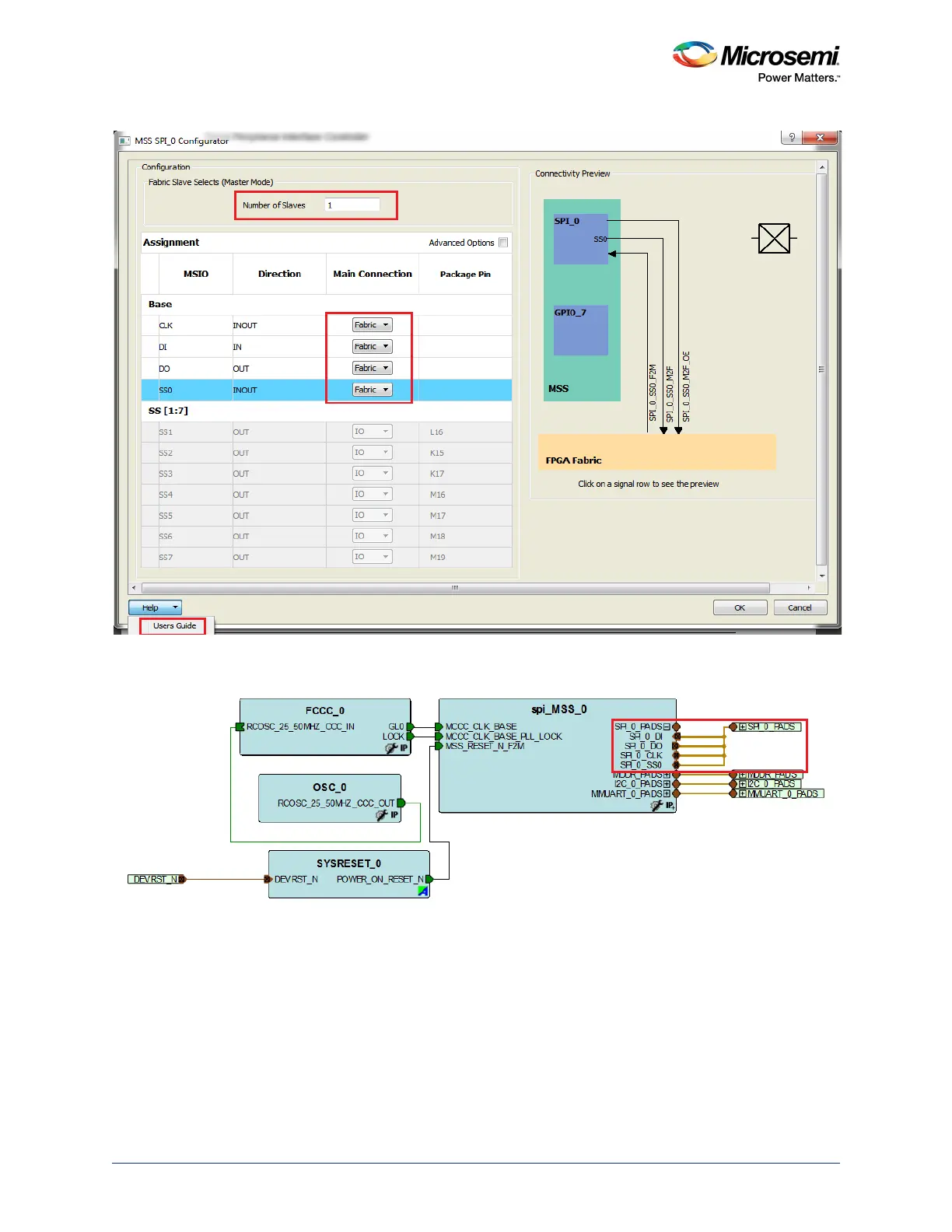Expand the MMUART_0_PADS group on spi_MSS_0
952x1232 pixels.
tap(667, 793)
